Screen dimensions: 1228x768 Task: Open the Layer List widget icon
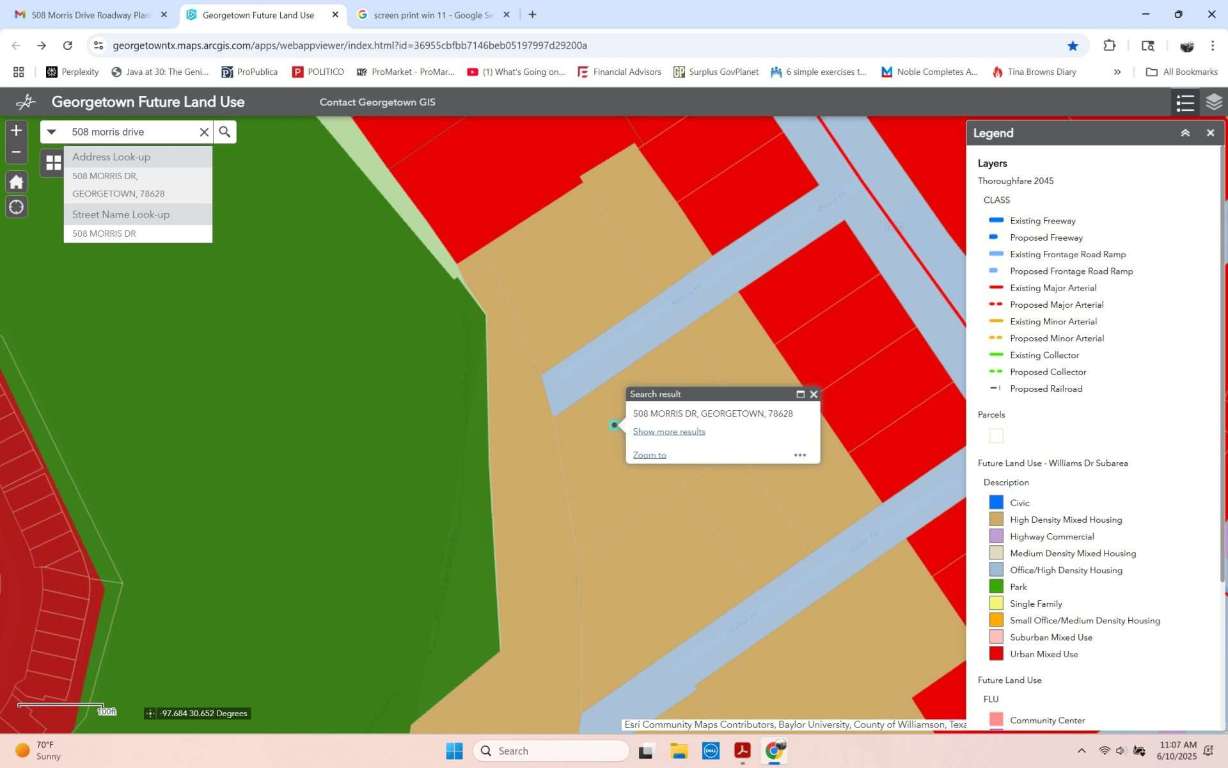pos(1213,102)
